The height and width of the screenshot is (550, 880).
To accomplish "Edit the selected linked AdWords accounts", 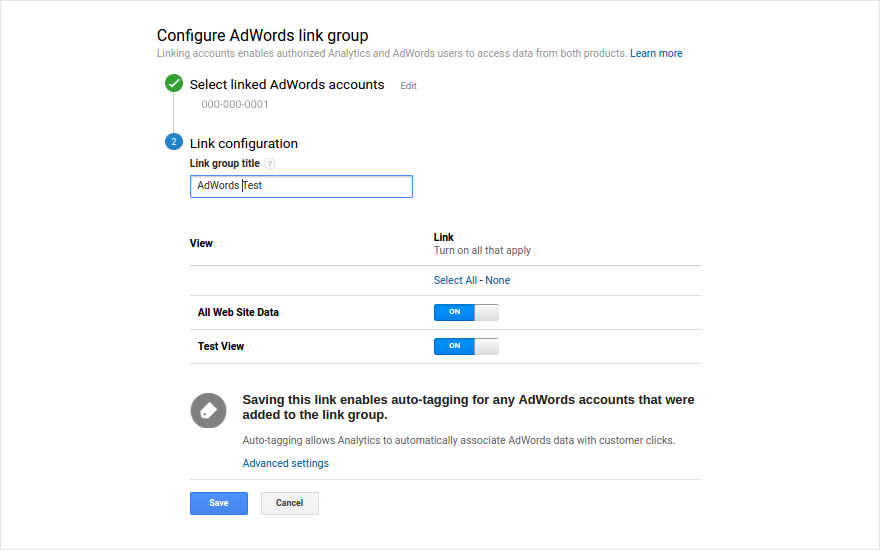I will tap(408, 86).
